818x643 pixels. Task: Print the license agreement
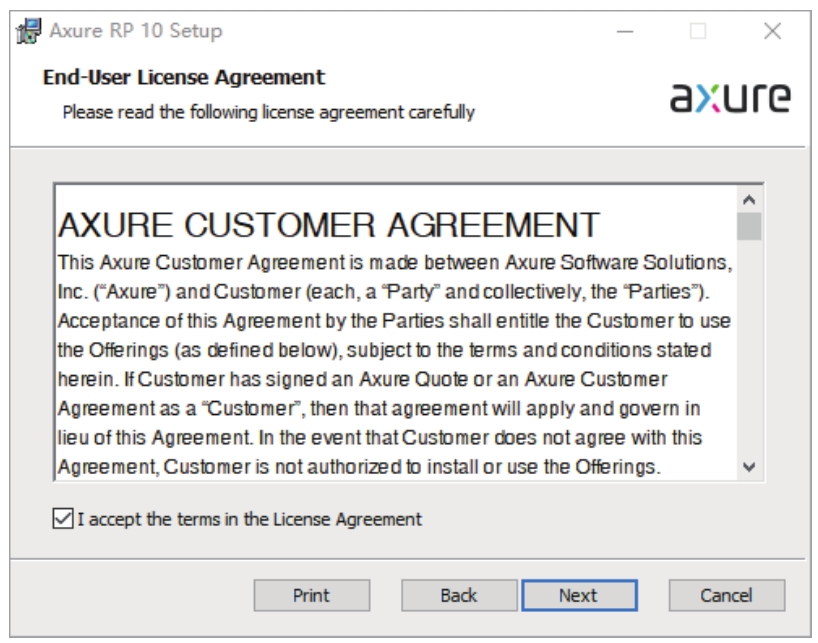pos(311,595)
